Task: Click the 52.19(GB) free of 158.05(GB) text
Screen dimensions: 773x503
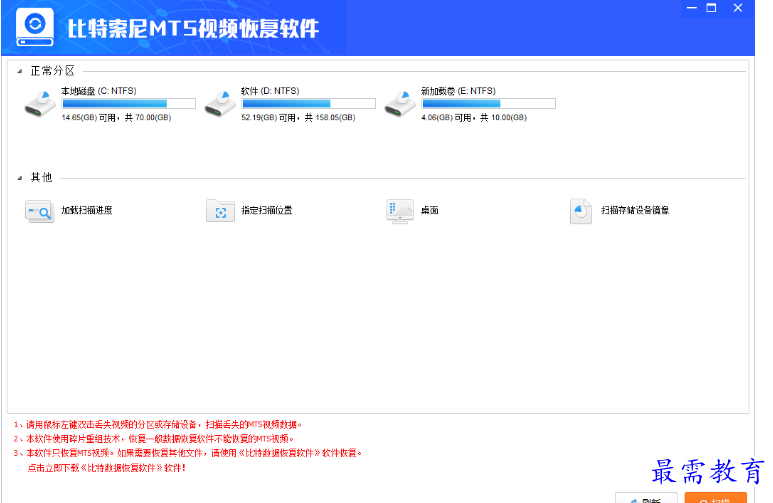Action: click(x=298, y=118)
